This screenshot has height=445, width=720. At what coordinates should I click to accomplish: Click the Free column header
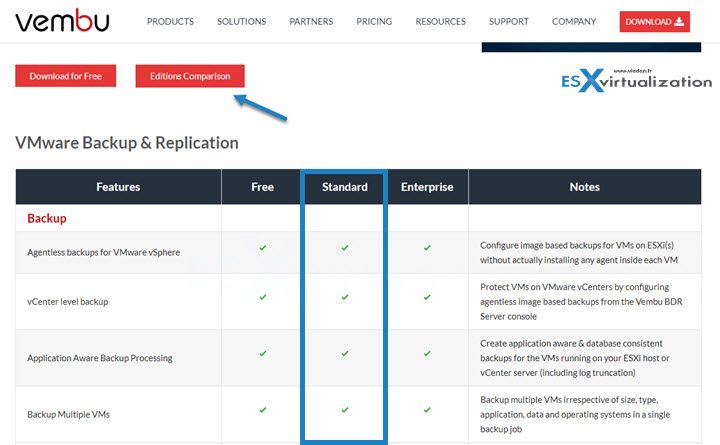click(262, 187)
